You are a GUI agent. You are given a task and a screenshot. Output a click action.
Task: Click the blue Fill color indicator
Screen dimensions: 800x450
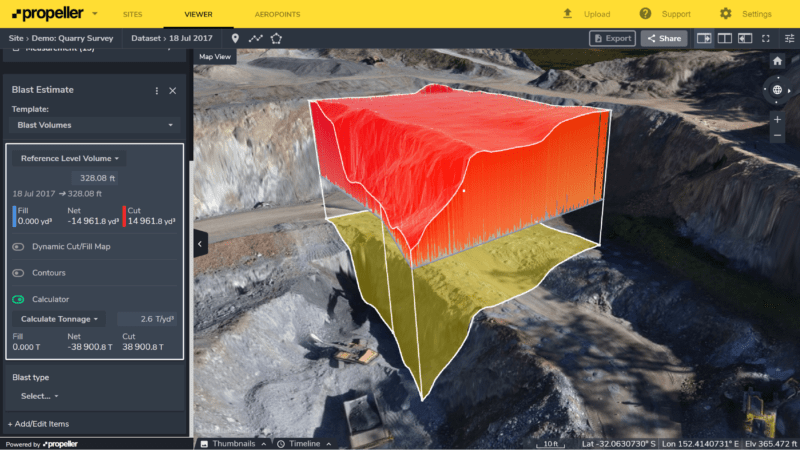tap(14, 216)
